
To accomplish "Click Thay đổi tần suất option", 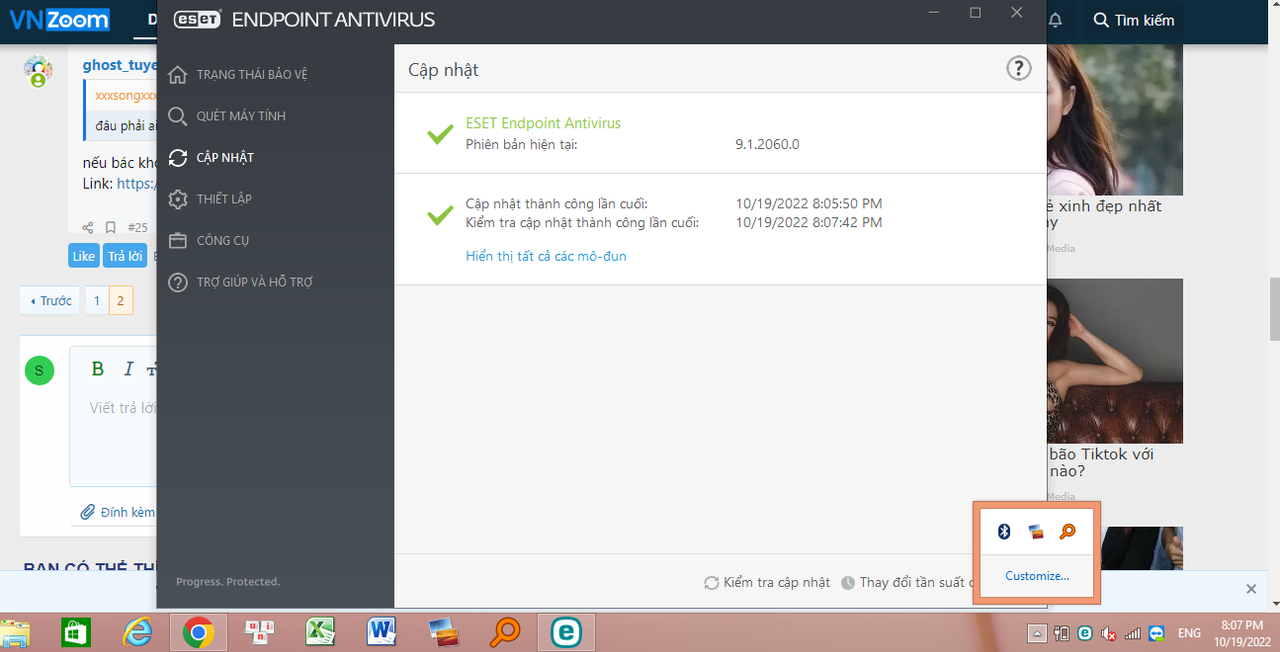I will [x=907, y=582].
